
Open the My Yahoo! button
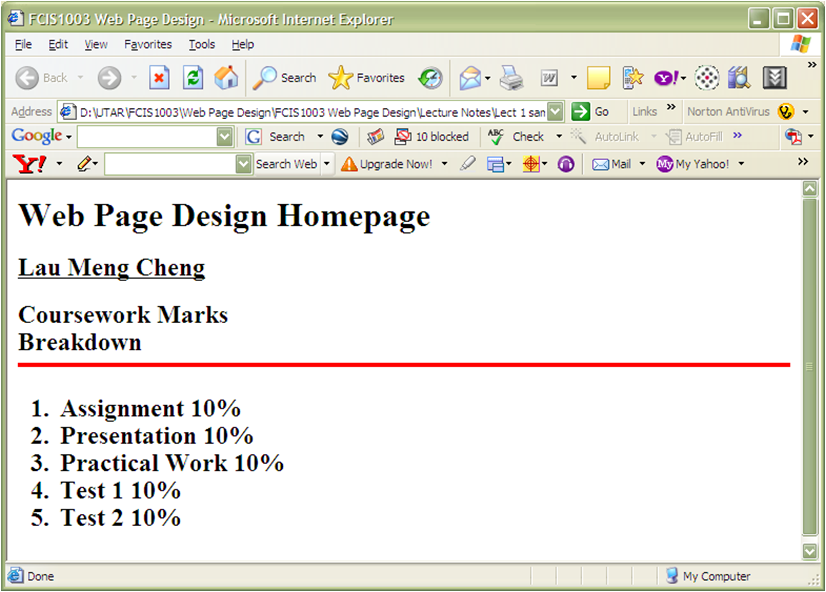[x=693, y=164]
